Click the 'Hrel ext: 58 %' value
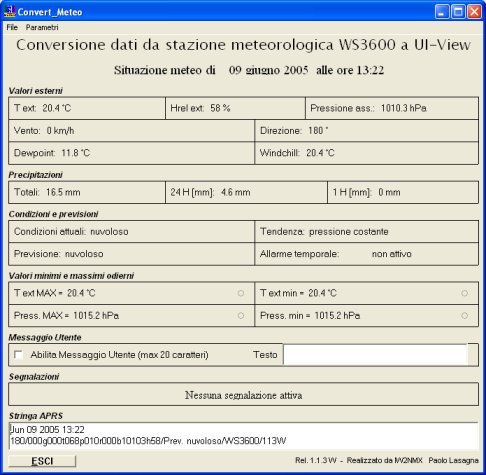The width and height of the screenshot is (486, 475). point(200,108)
